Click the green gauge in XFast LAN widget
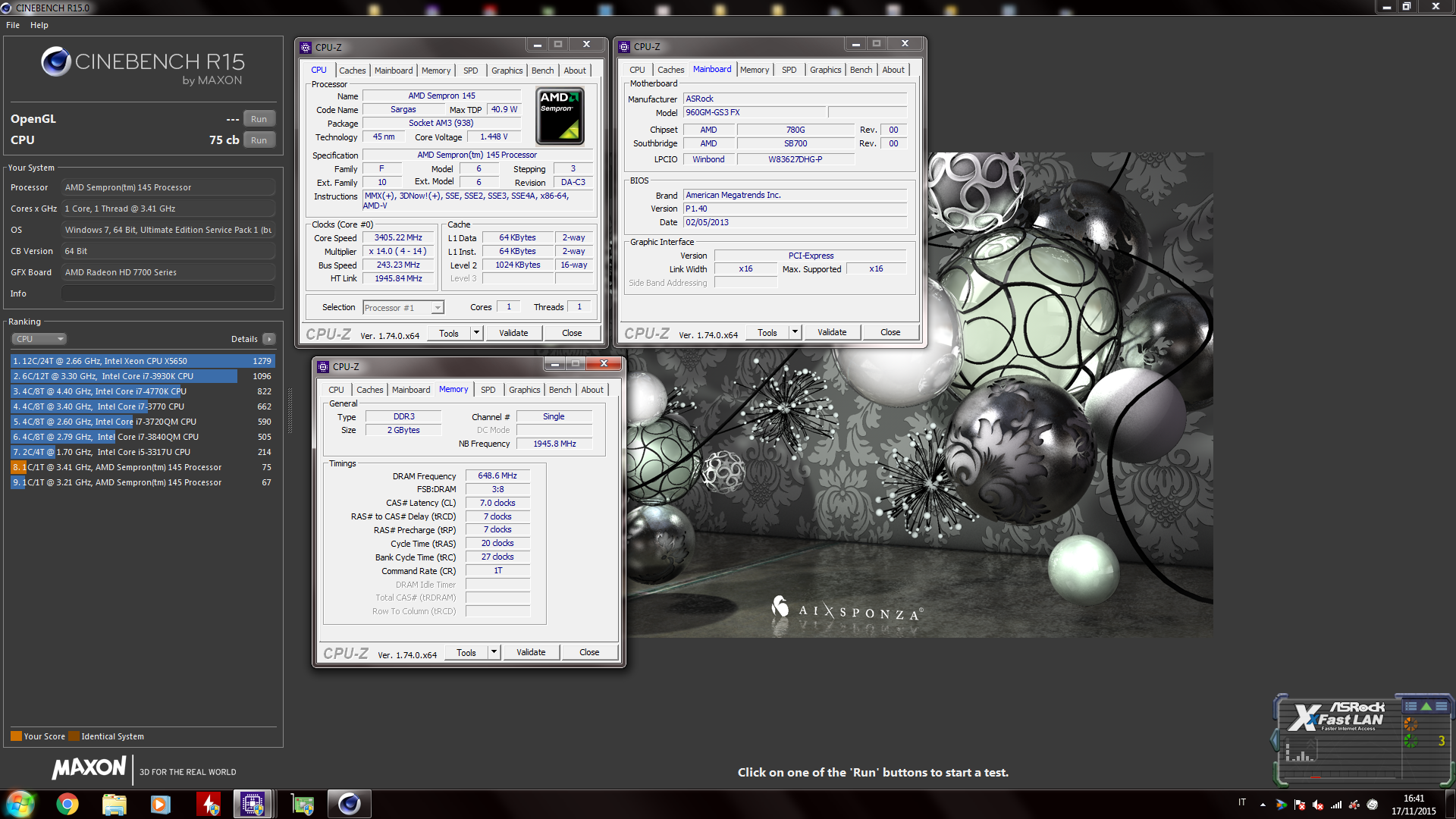 coord(1410,741)
